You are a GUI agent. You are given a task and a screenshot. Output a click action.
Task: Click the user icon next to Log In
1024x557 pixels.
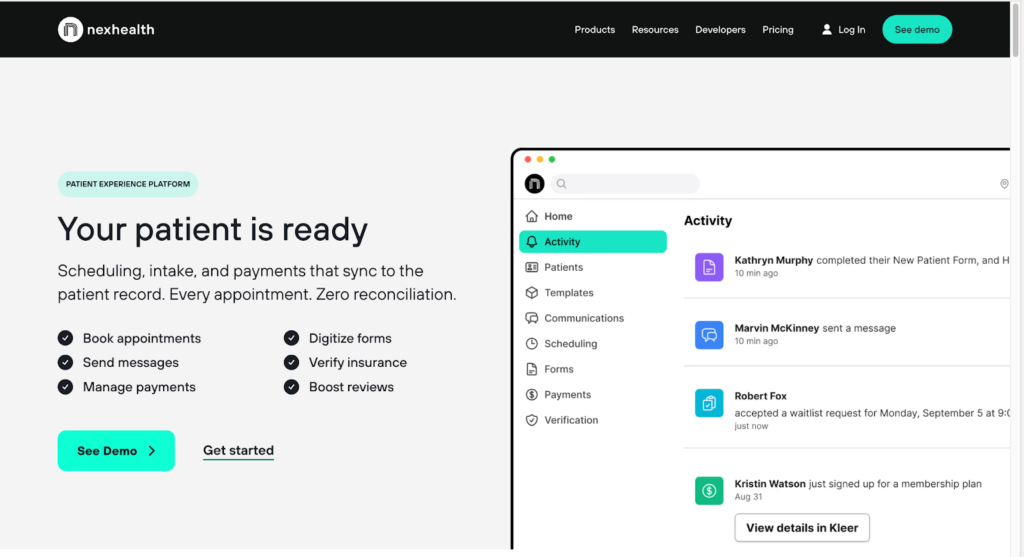tap(827, 30)
